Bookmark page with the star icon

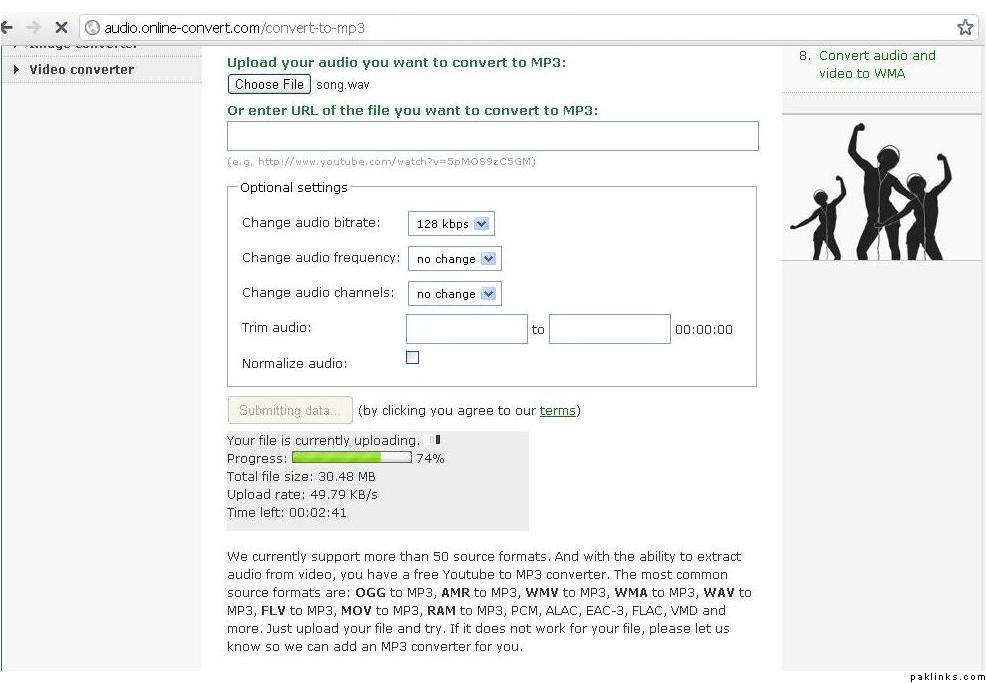965,28
